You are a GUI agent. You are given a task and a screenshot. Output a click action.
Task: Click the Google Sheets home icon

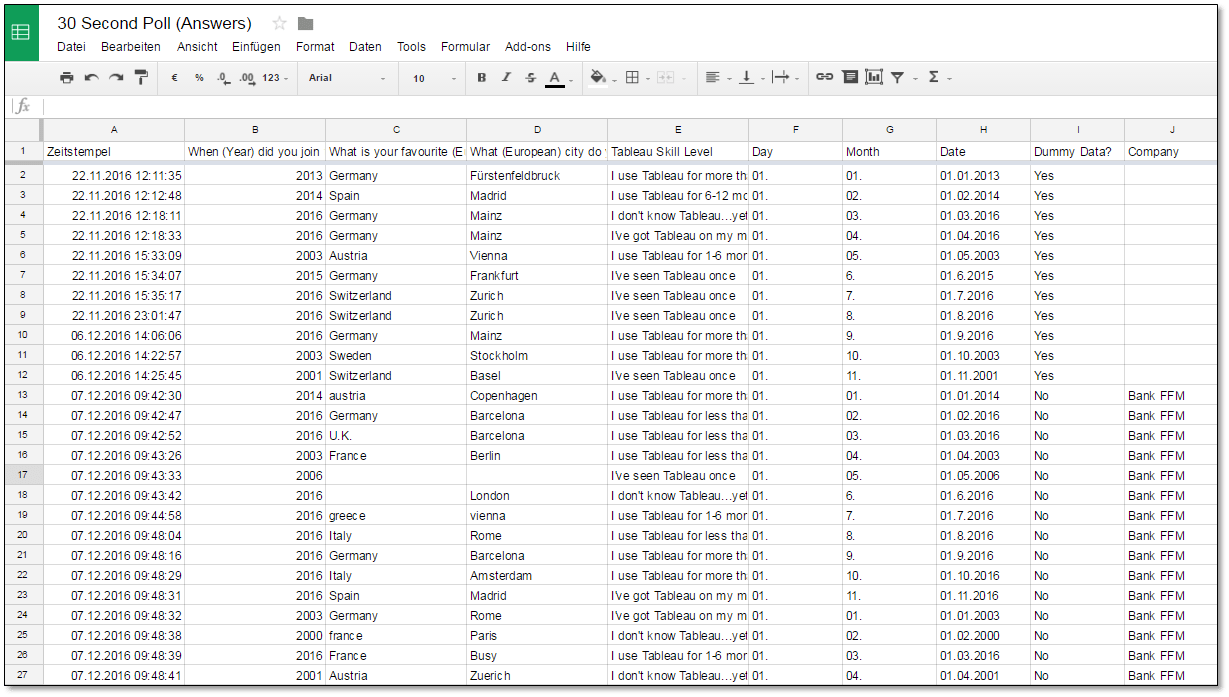coord(21,32)
